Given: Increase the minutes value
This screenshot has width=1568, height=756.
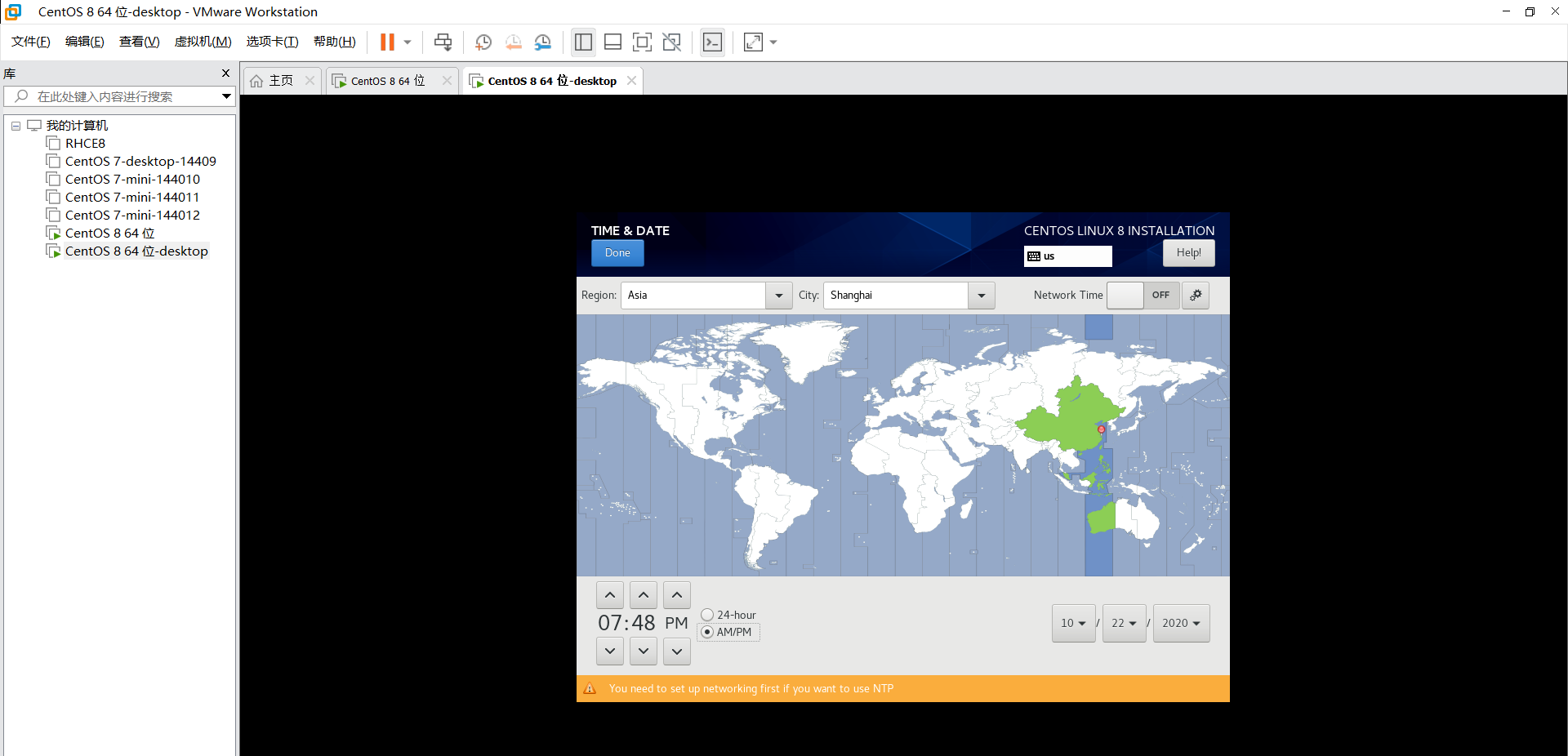Looking at the screenshot, I should coord(644,595).
